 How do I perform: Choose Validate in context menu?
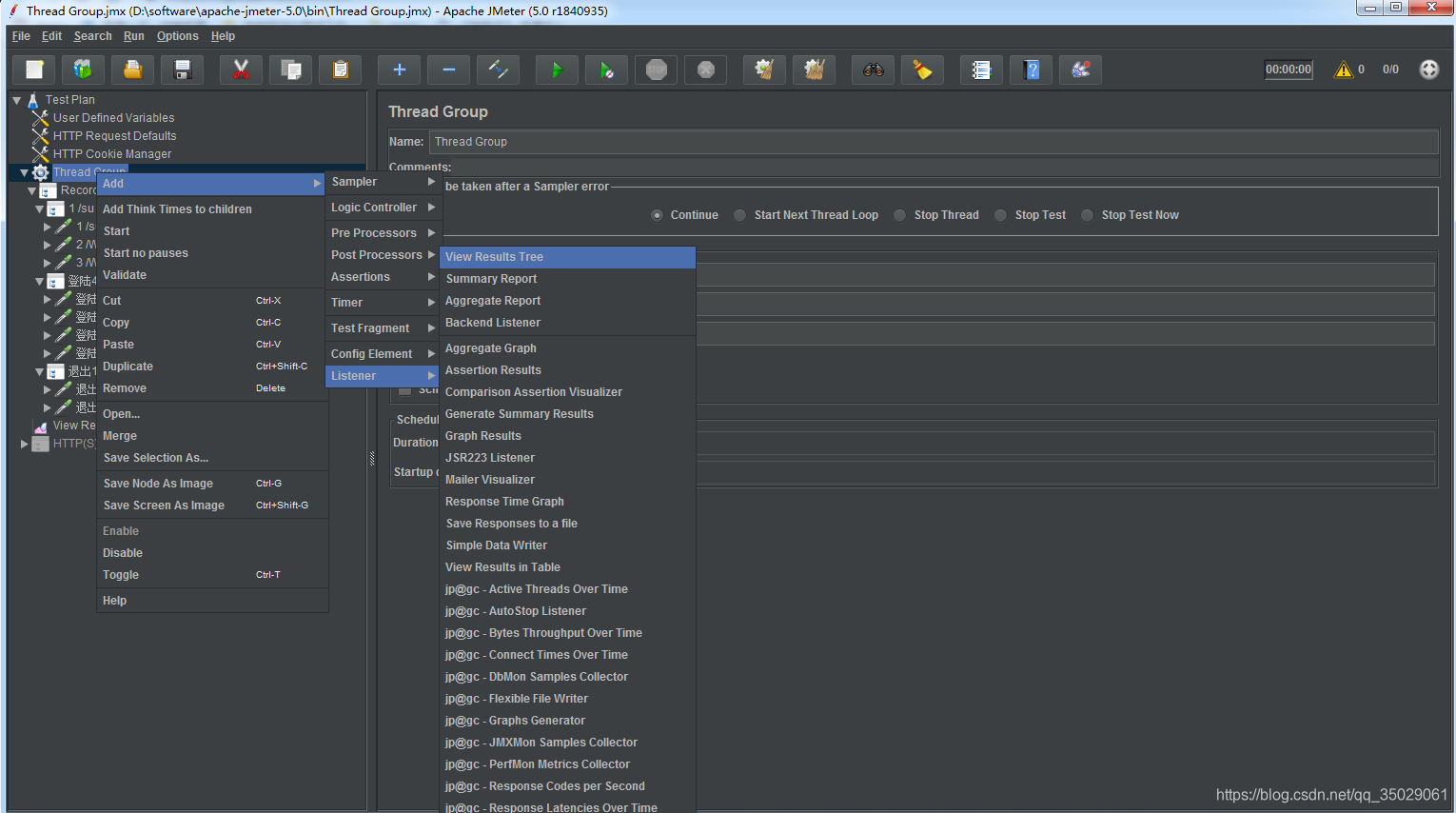tap(211, 275)
